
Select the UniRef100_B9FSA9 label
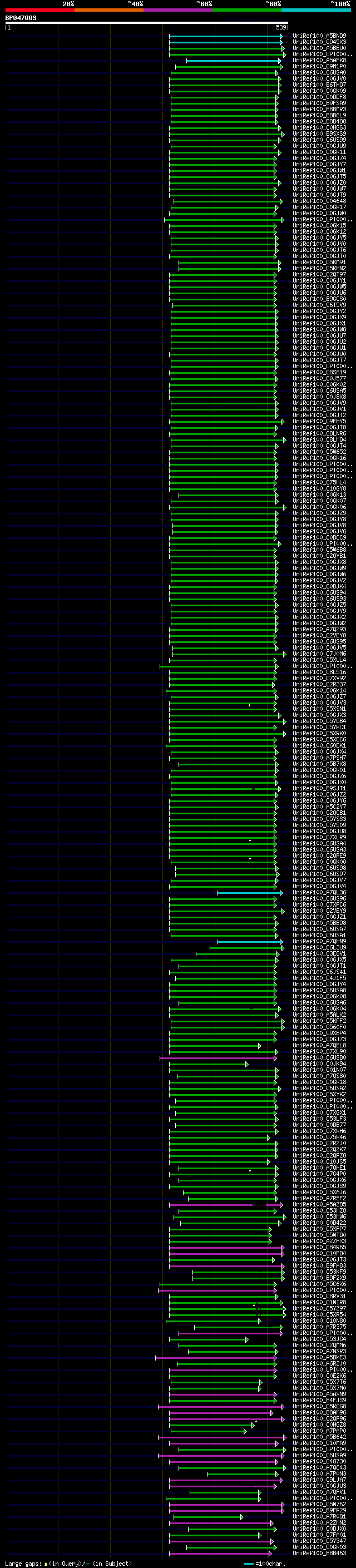[319, 103]
